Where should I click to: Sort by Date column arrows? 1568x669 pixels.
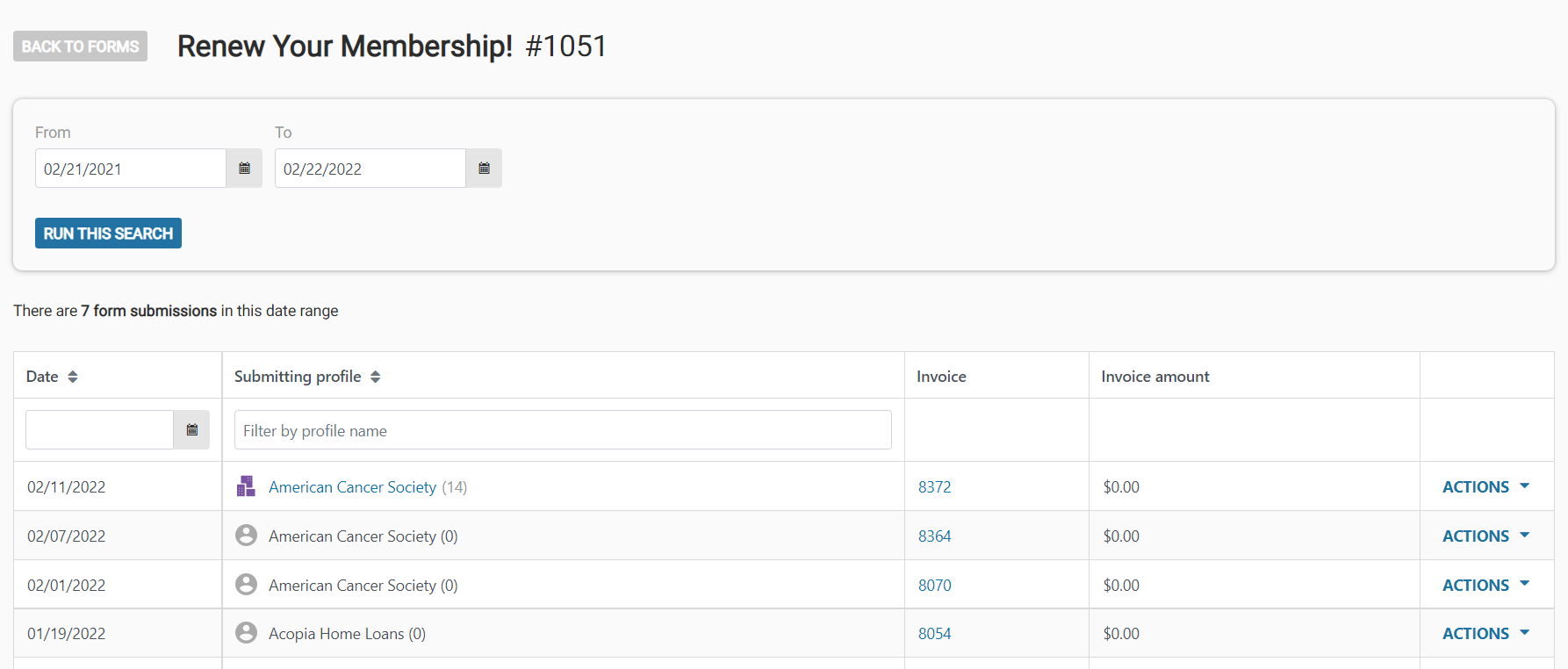pos(73,377)
